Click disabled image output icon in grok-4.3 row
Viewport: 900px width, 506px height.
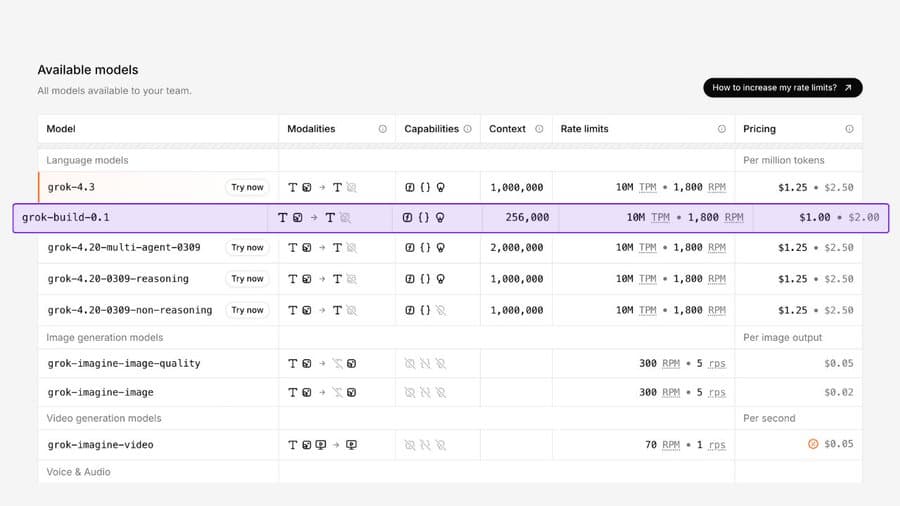coord(351,188)
